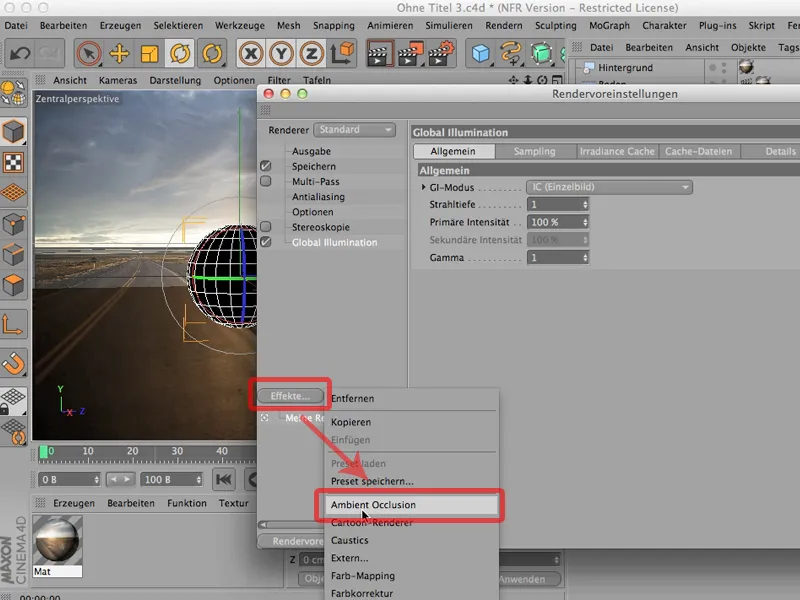Enable the Axis mode icon
The width and height of the screenshot is (800, 600).
pos(14,324)
